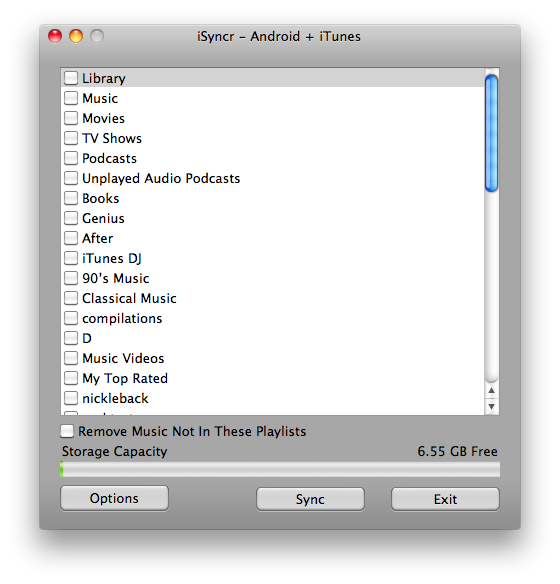Screen dimensions: 560x584
Task: Click the 'Classical Music' playlist name
Action: (129, 298)
